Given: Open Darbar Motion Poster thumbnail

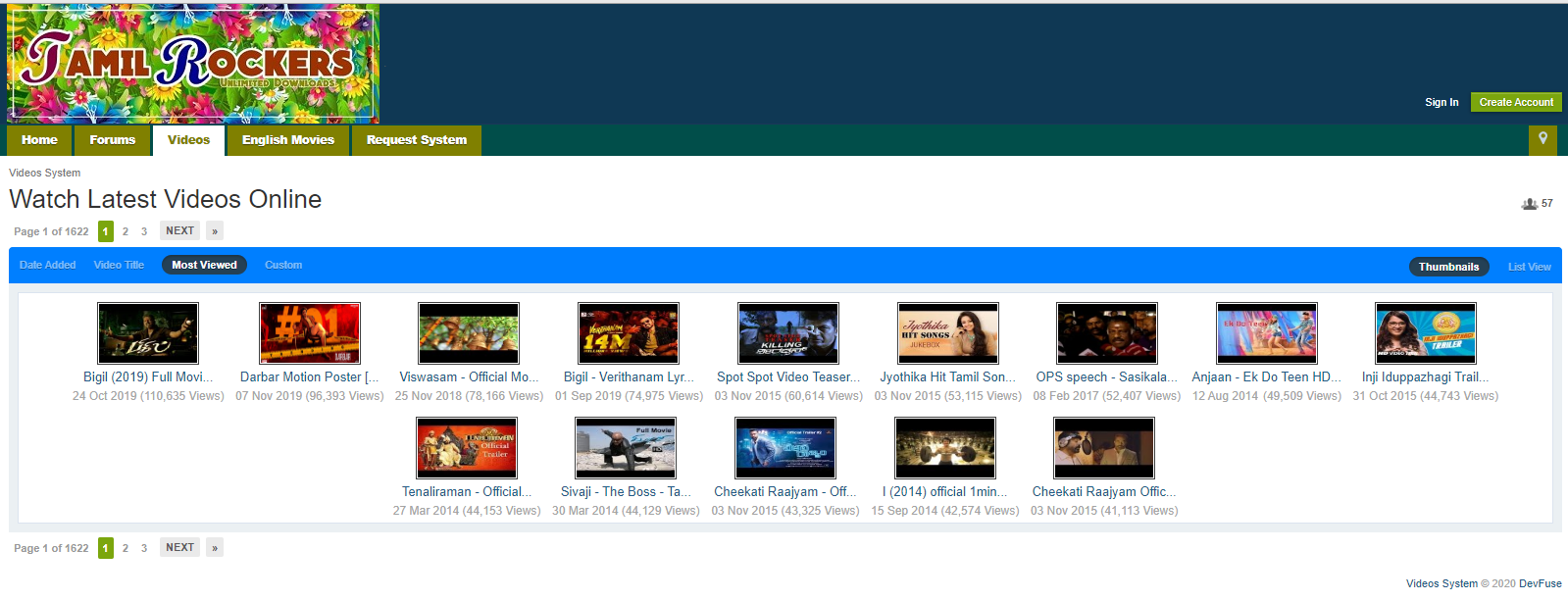Looking at the screenshot, I should click(x=310, y=333).
